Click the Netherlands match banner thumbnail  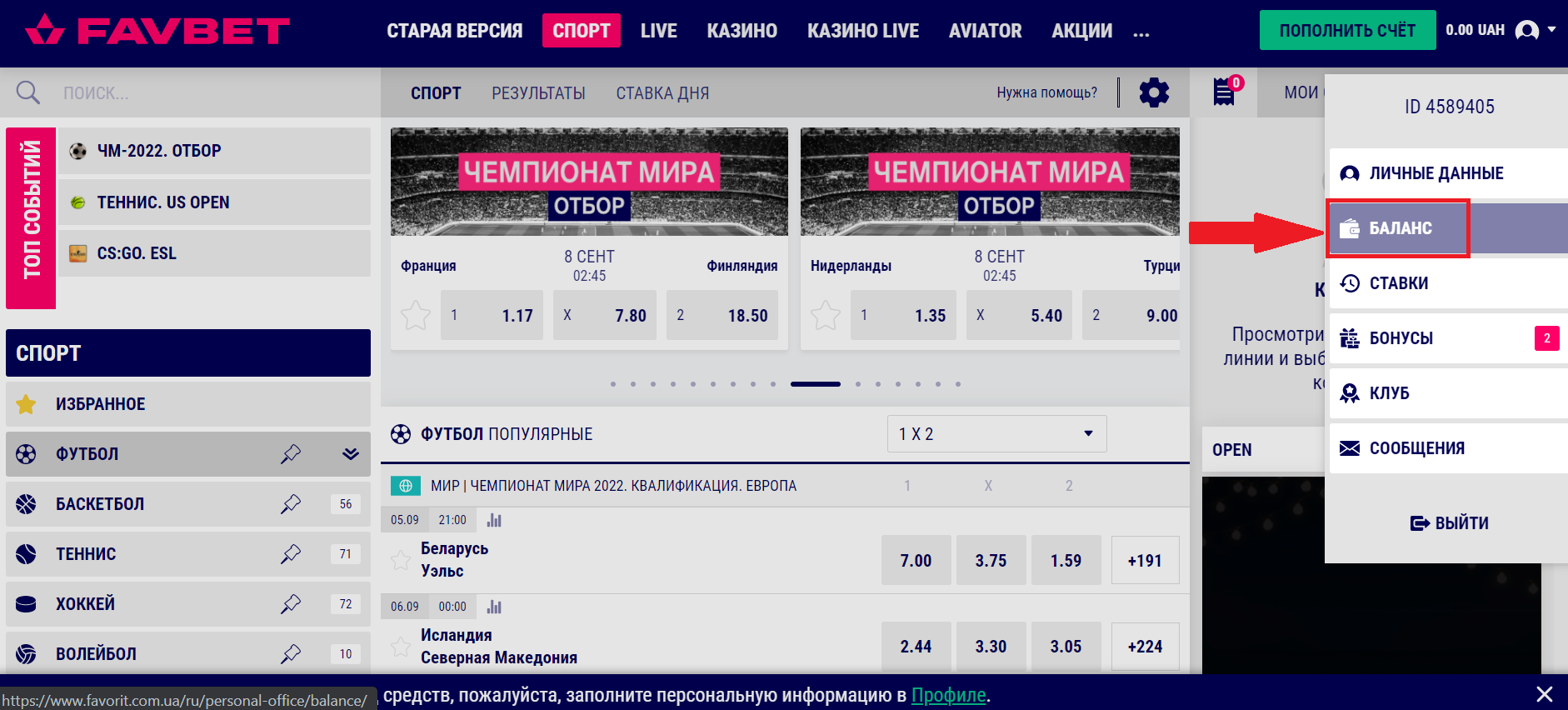[x=990, y=182]
